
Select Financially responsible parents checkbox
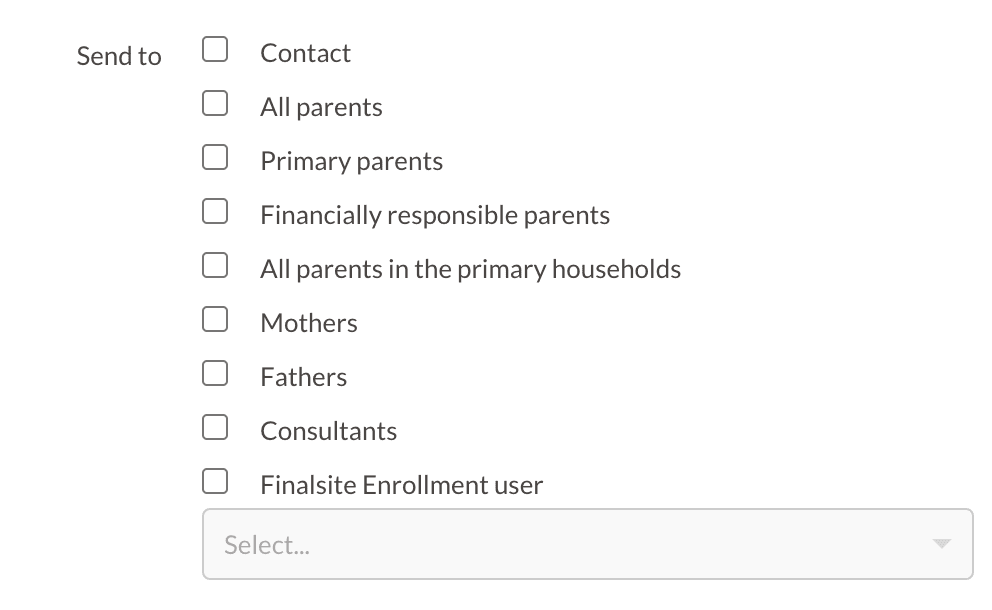coord(215,212)
